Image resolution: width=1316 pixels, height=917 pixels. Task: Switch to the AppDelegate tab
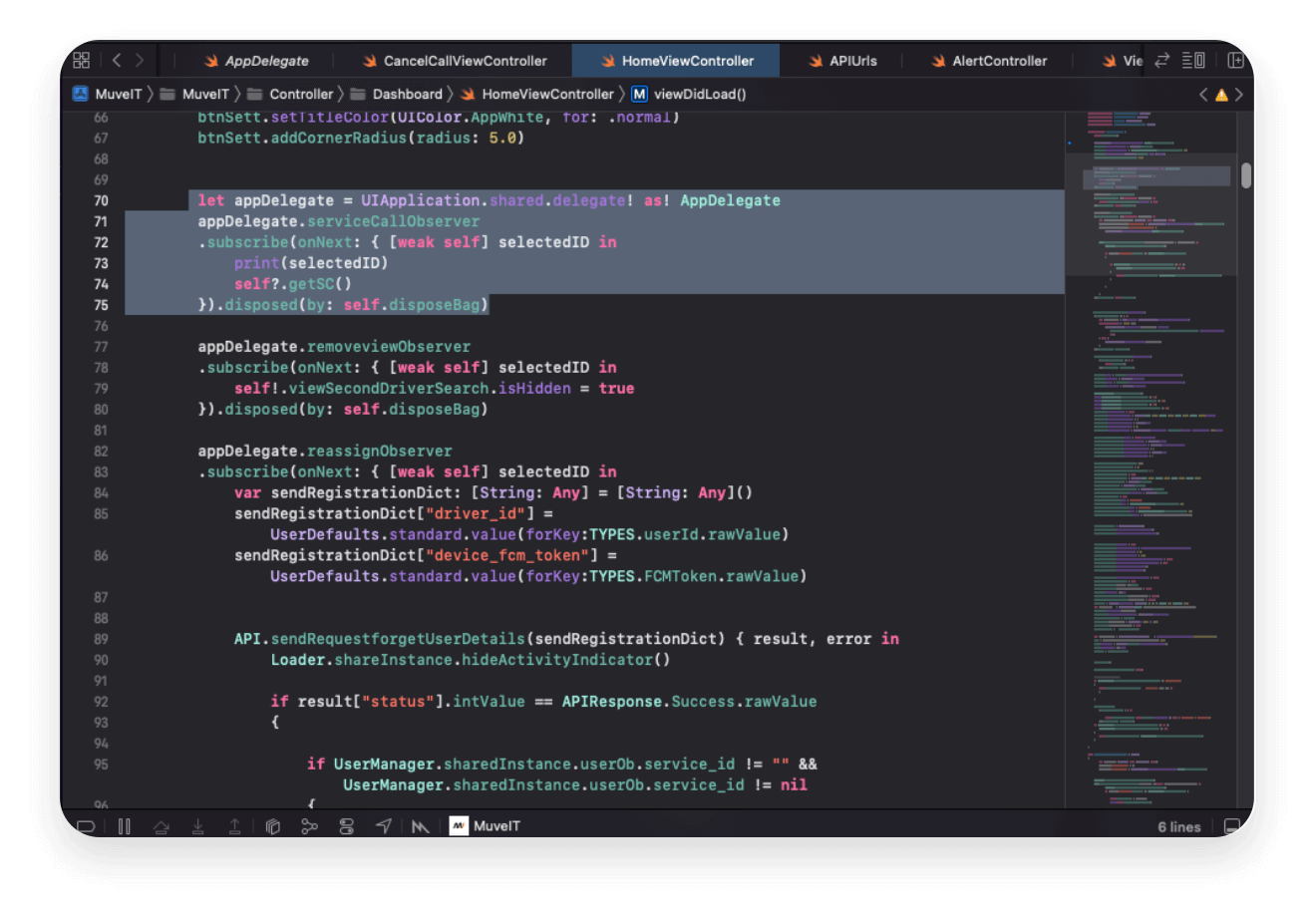[x=265, y=61]
